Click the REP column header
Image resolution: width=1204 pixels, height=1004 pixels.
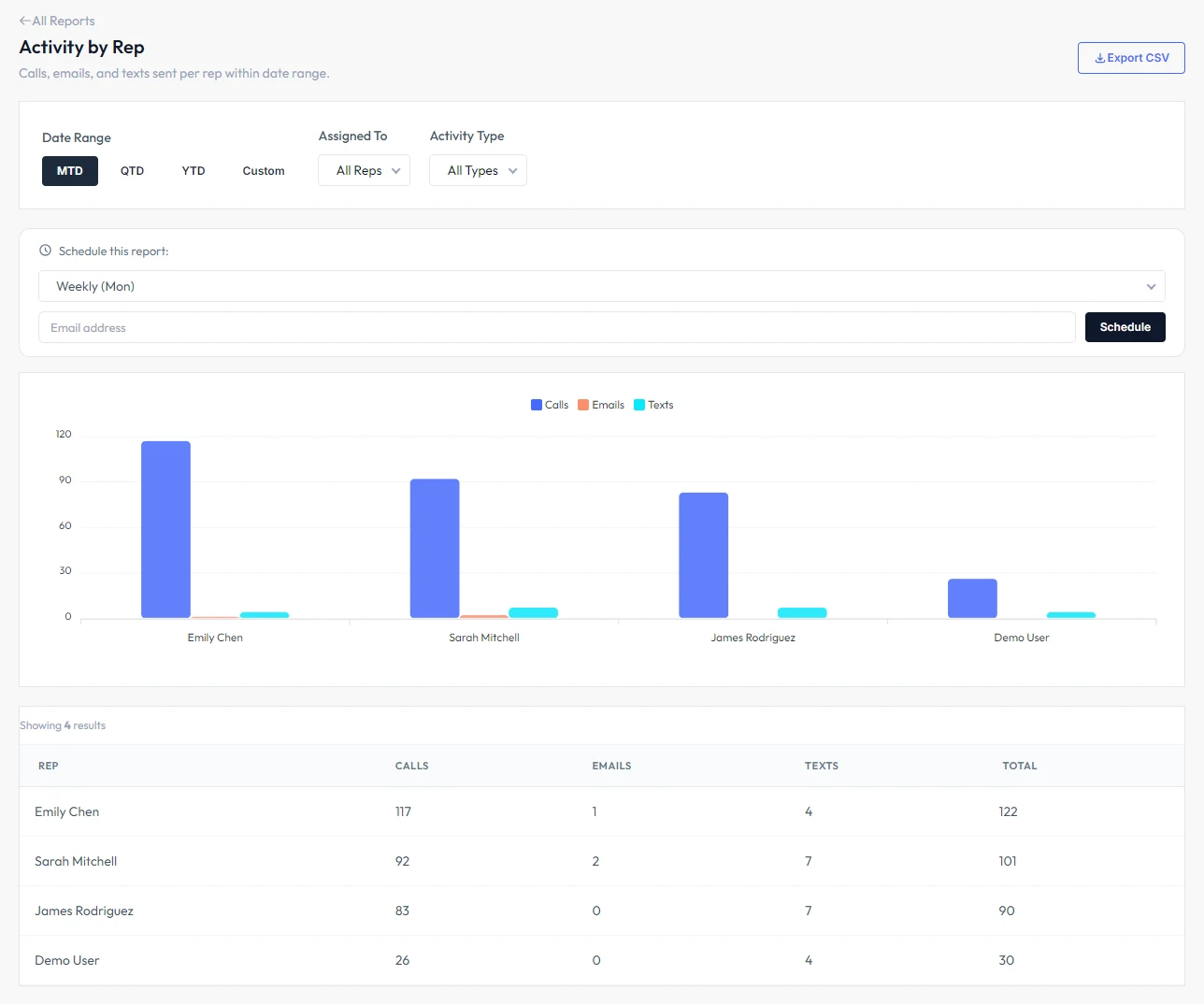[49, 766]
